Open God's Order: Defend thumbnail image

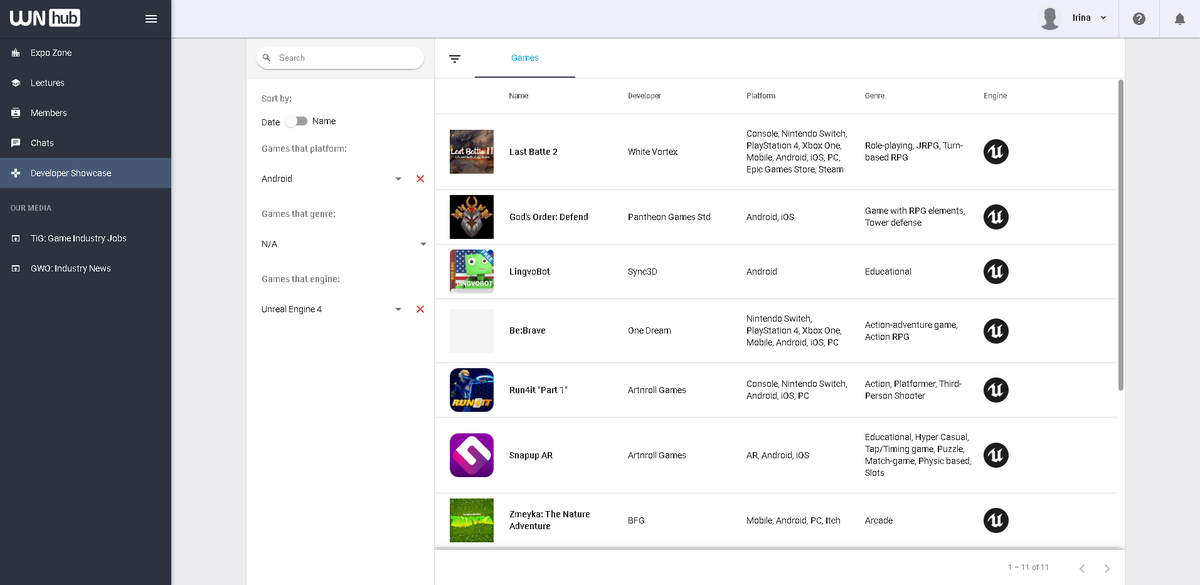tap(471, 216)
